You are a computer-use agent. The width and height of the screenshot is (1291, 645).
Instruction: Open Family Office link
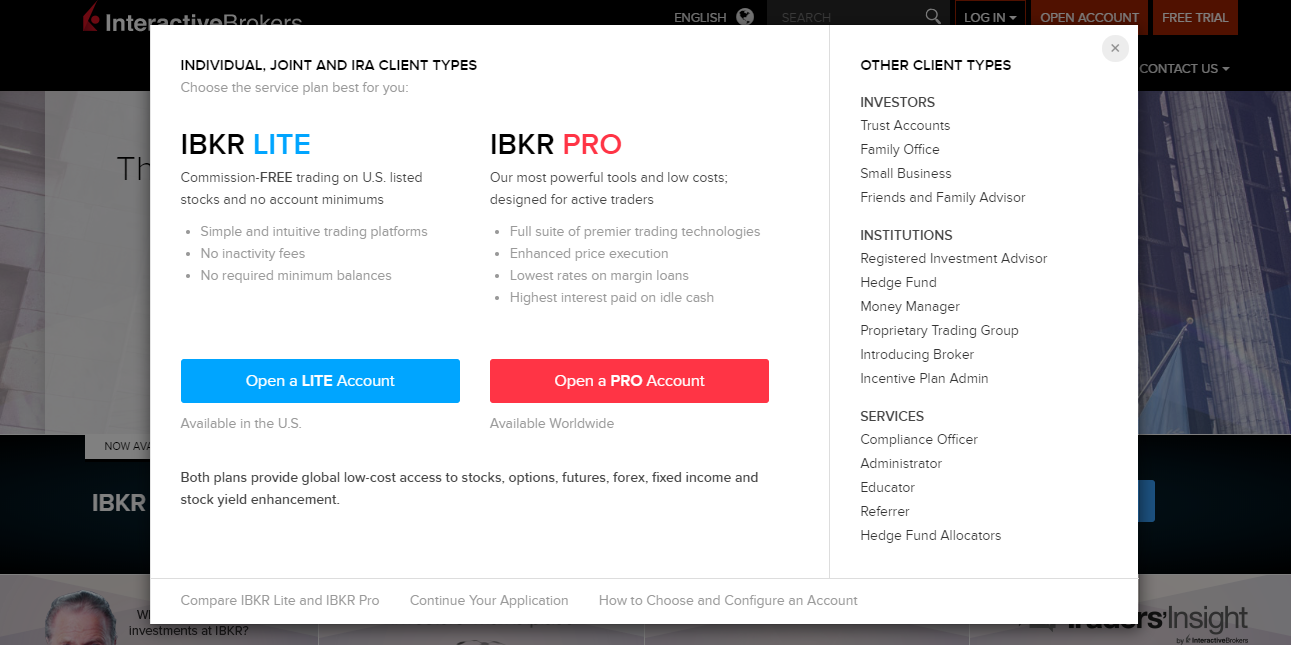coord(900,149)
